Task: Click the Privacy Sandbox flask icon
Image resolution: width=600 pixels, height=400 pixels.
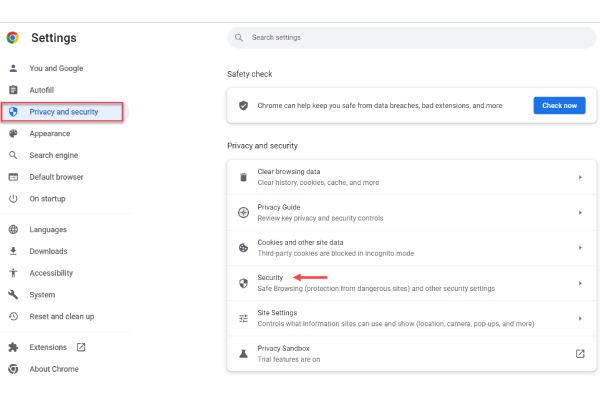Action: coord(243,353)
